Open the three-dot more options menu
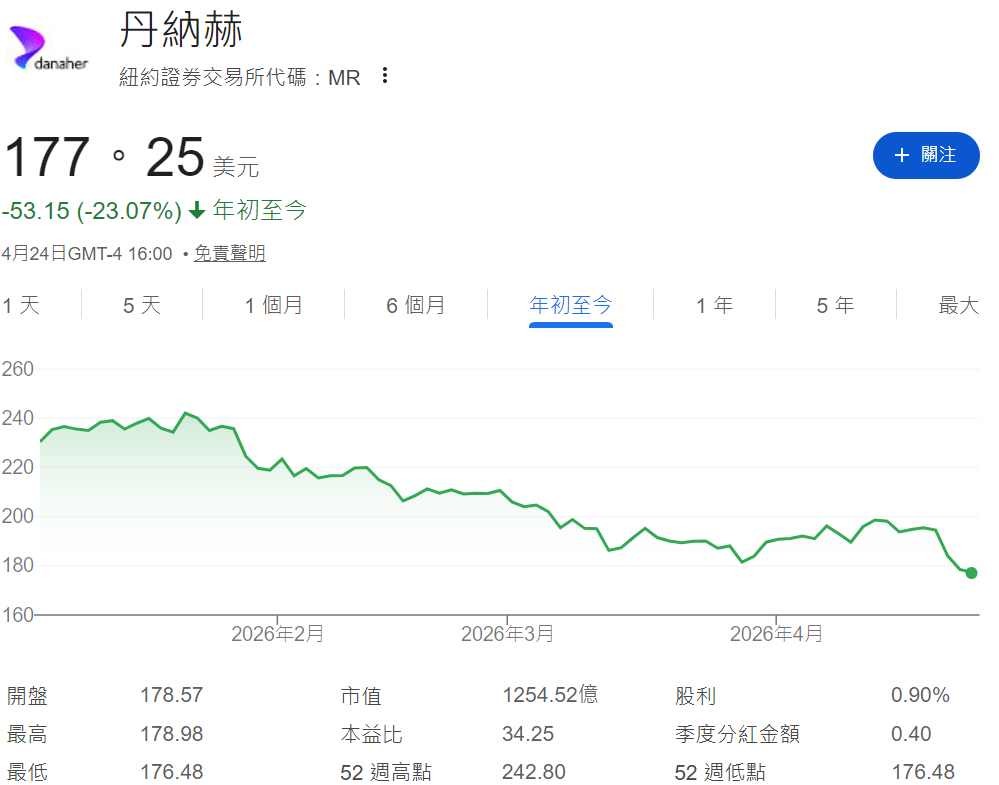Screen dimensions: 999x785 (x=385, y=76)
